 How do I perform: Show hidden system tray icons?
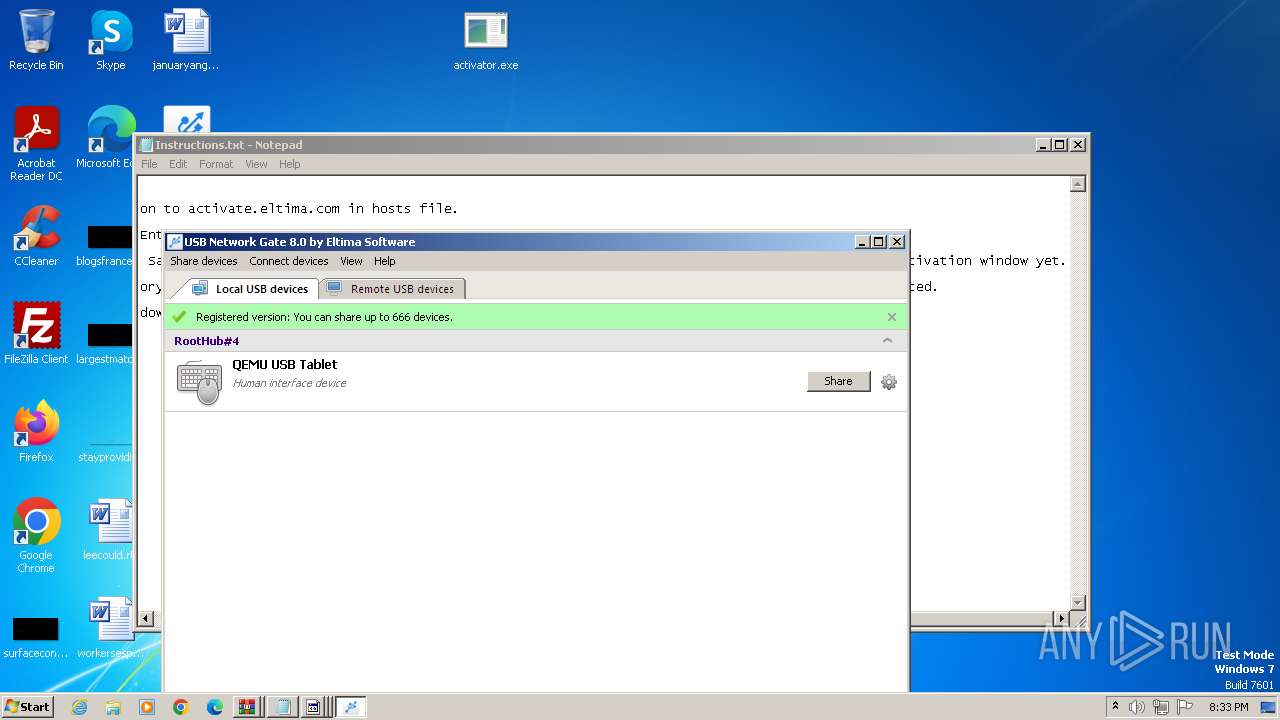pyautogui.click(x=1115, y=706)
